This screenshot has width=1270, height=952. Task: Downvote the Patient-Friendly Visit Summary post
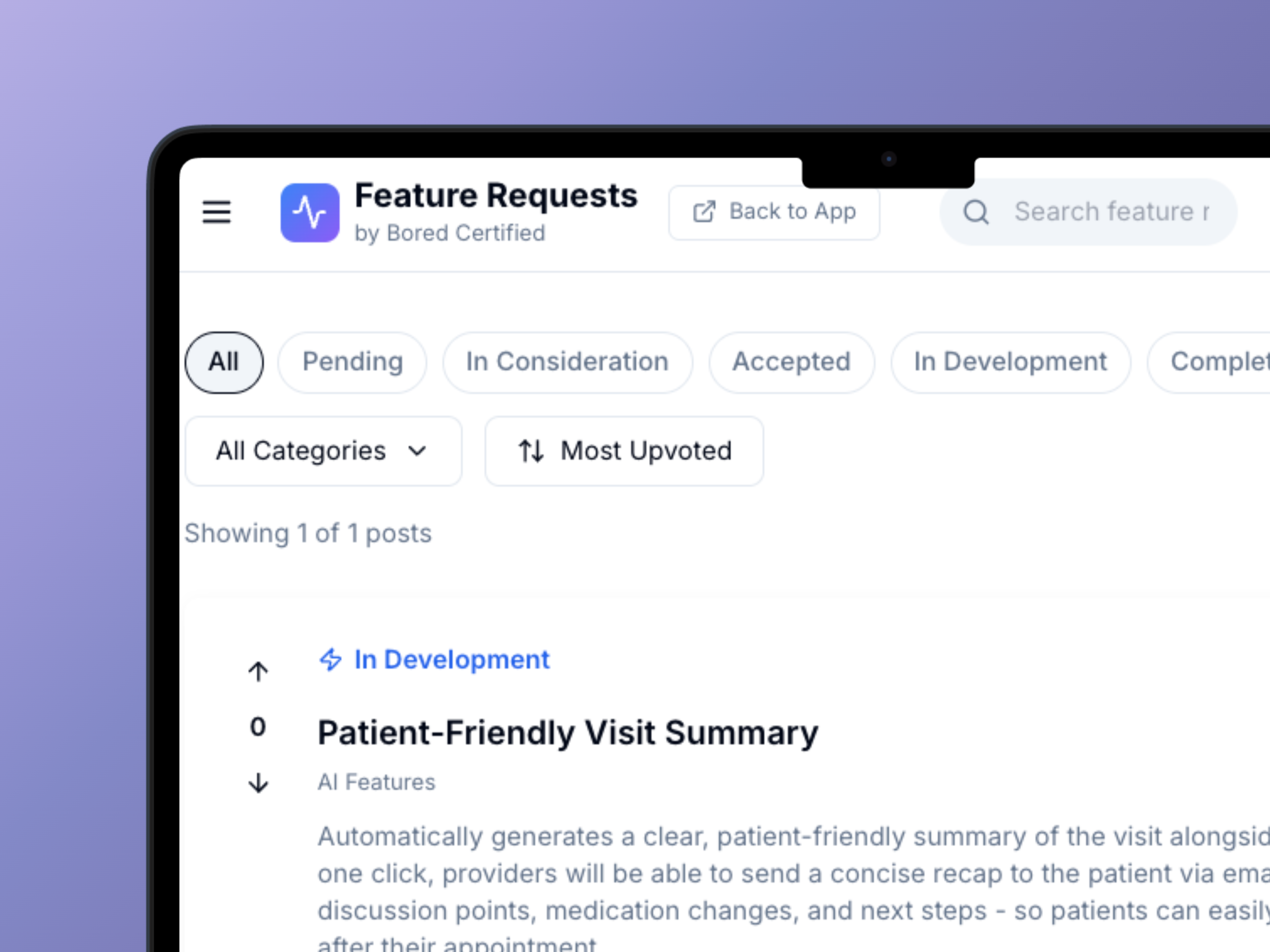pyautogui.click(x=258, y=783)
